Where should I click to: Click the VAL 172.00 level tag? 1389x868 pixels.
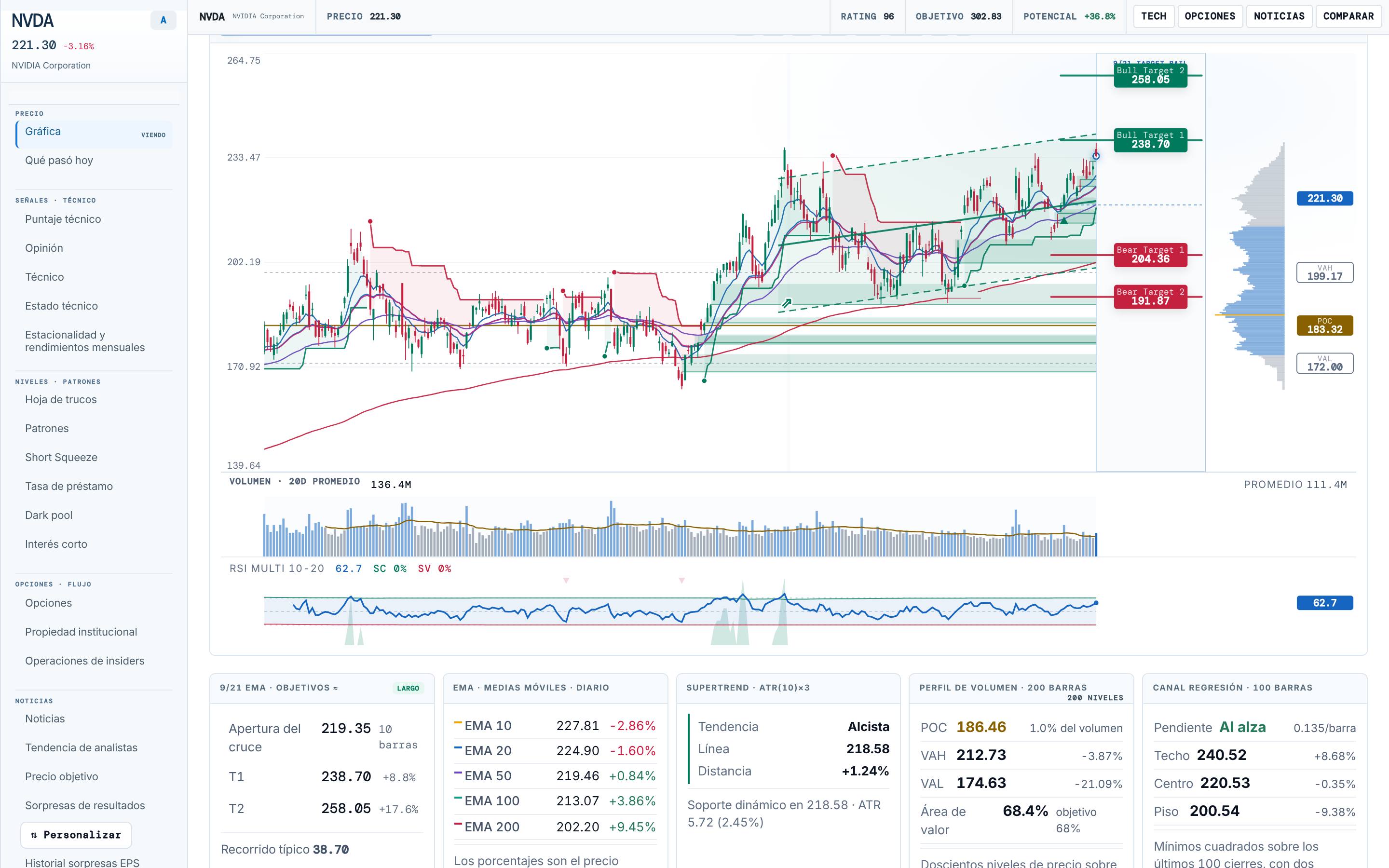coord(1325,364)
